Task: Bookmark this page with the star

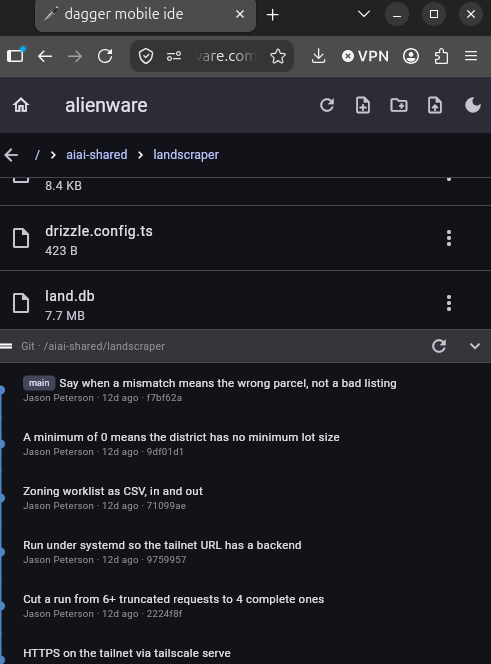Action: pyautogui.click(x=278, y=56)
